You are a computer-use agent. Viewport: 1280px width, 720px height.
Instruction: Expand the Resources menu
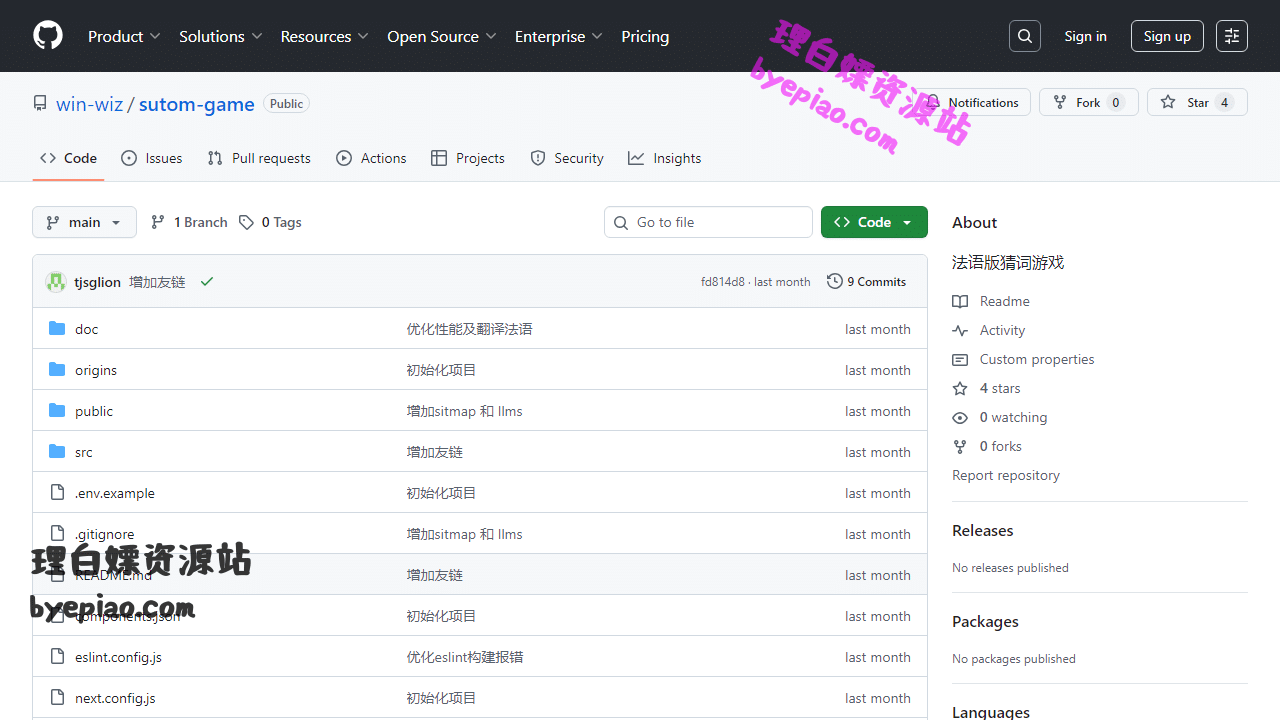point(325,36)
